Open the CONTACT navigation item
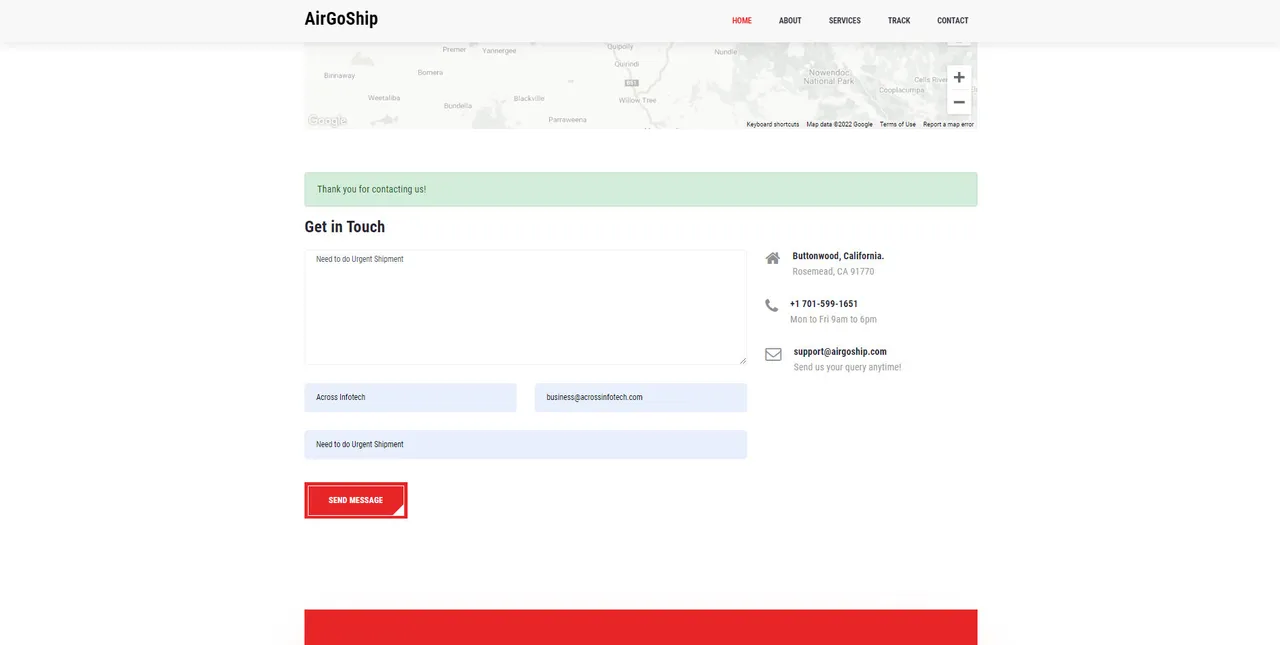Viewport: 1280px width, 645px height. [x=953, y=21]
